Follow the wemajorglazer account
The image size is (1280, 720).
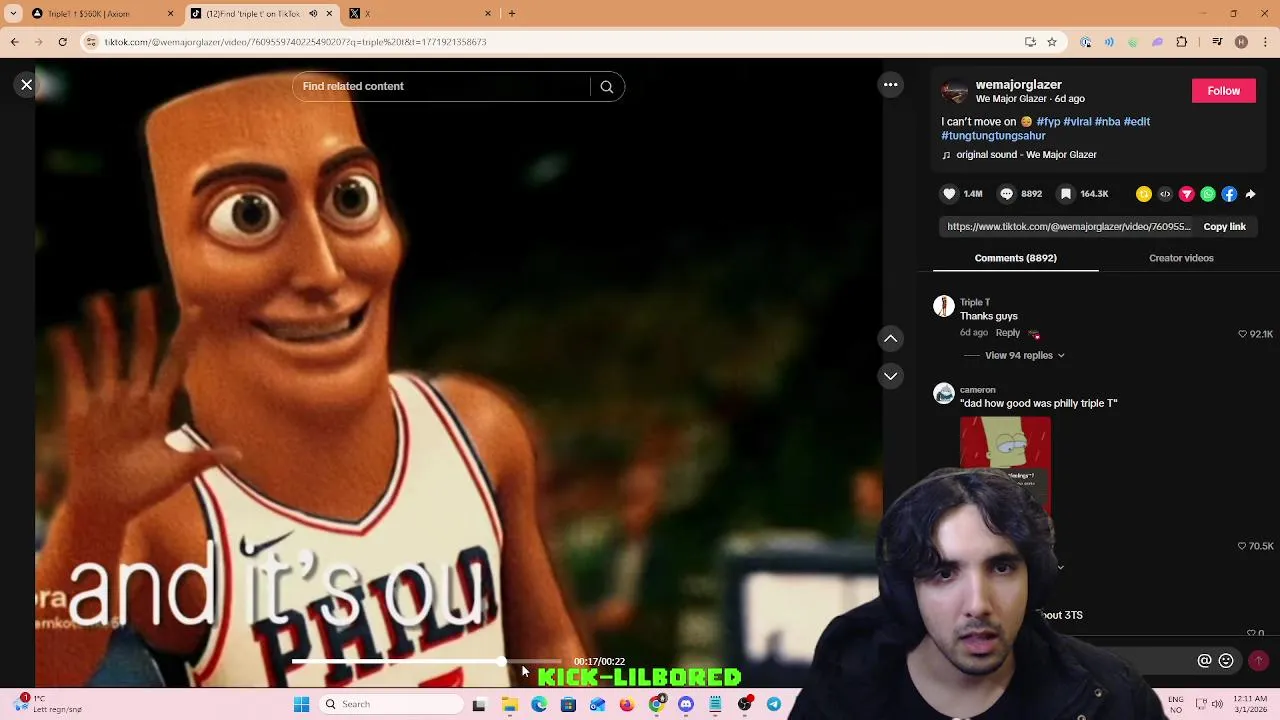tap(1223, 91)
